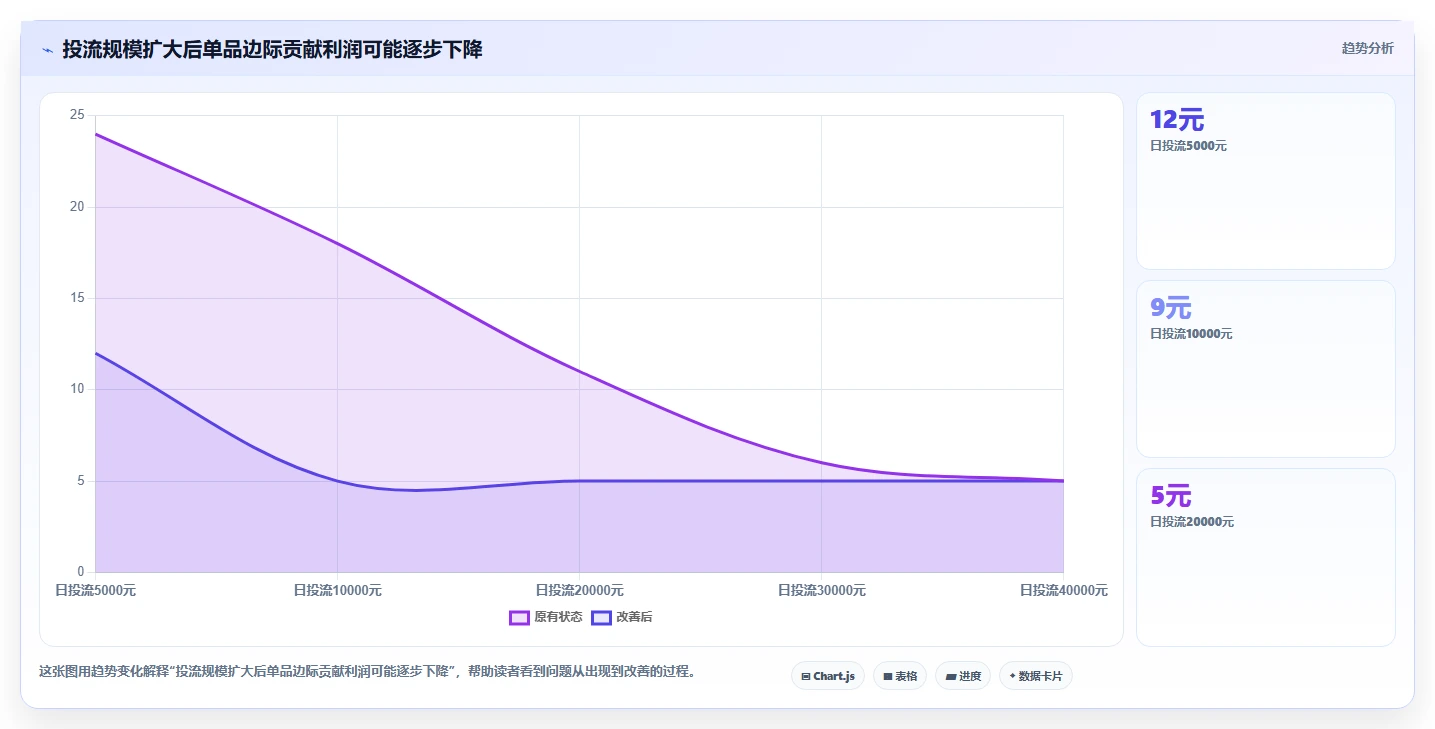Click the y-axis value 15
Image resolution: width=1435 pixels, height=729 pixels.
(77, 298)
